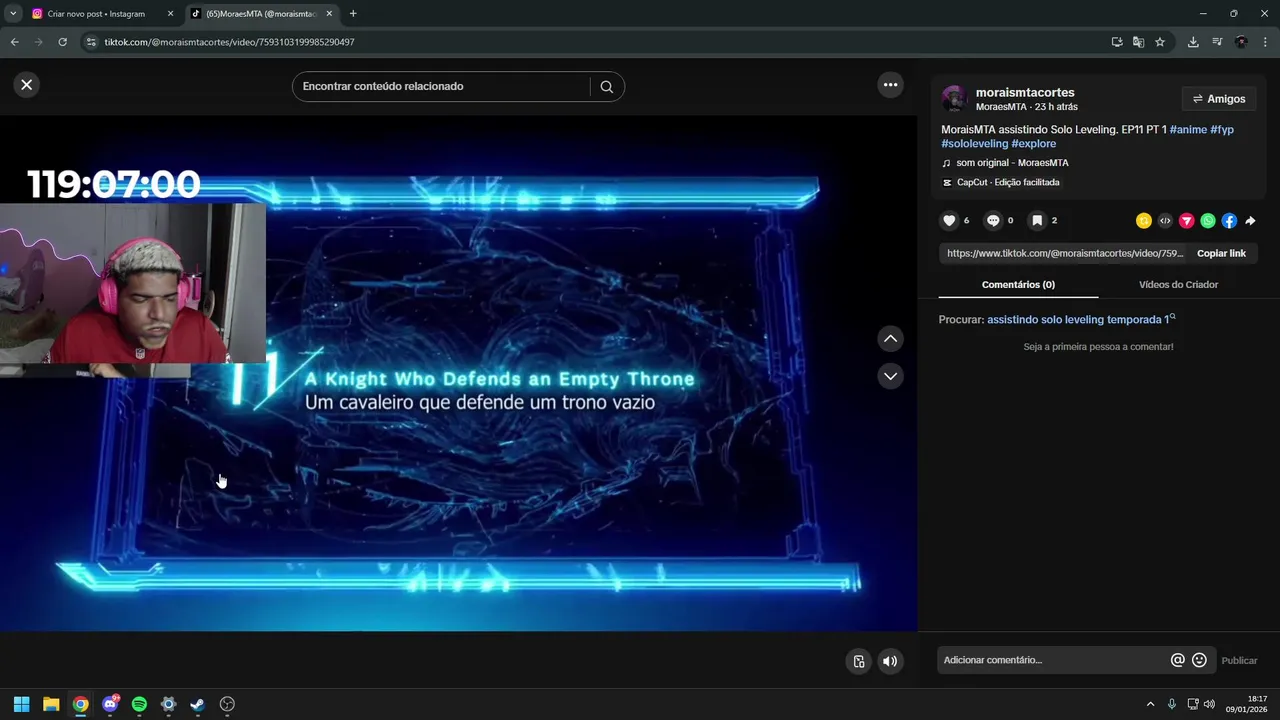Bookmark this page star icon

[x=1160, y=42]
